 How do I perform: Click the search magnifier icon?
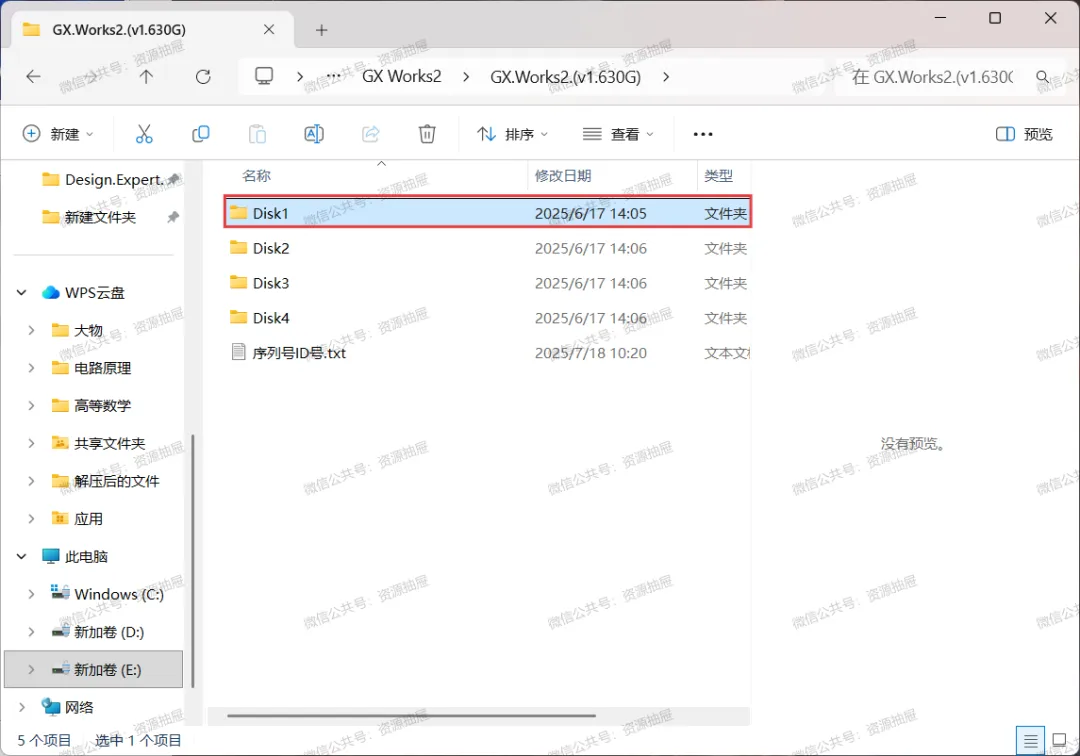pos(1043,76)
